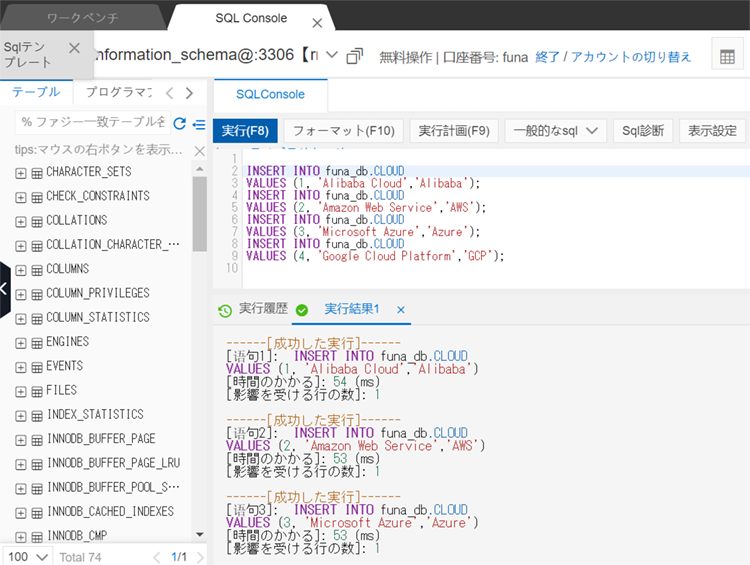Expand the COLUMNS table node
Screen dimensions: 750x565
[x=21, y=270]
